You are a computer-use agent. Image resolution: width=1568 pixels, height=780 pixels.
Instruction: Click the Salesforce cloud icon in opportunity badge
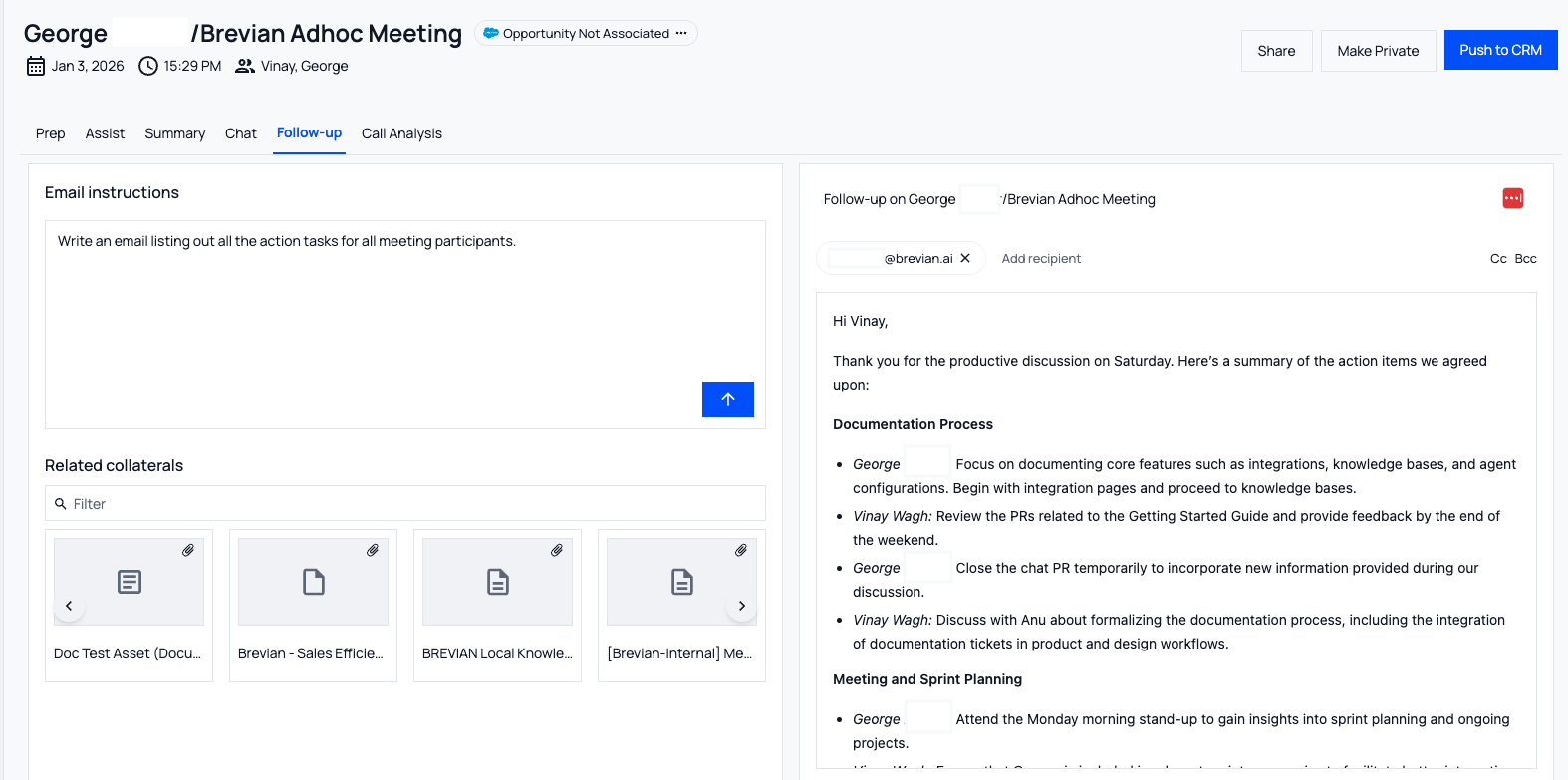[x=491, y=33]
